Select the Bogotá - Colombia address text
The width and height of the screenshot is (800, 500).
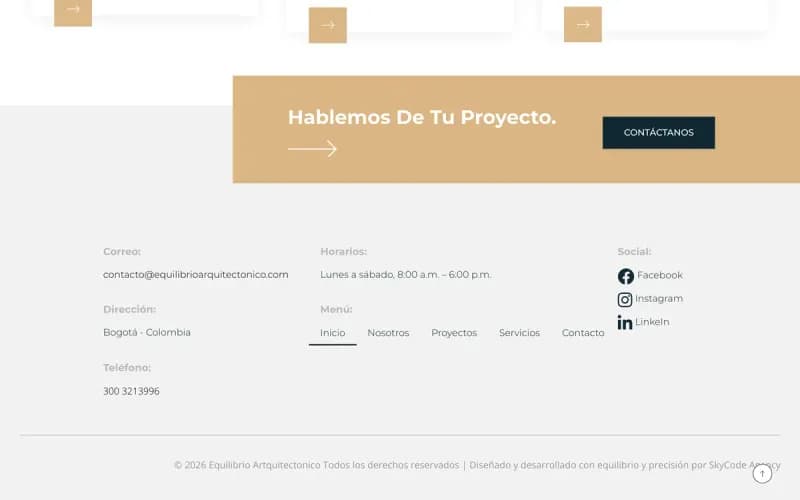point(147,332)
